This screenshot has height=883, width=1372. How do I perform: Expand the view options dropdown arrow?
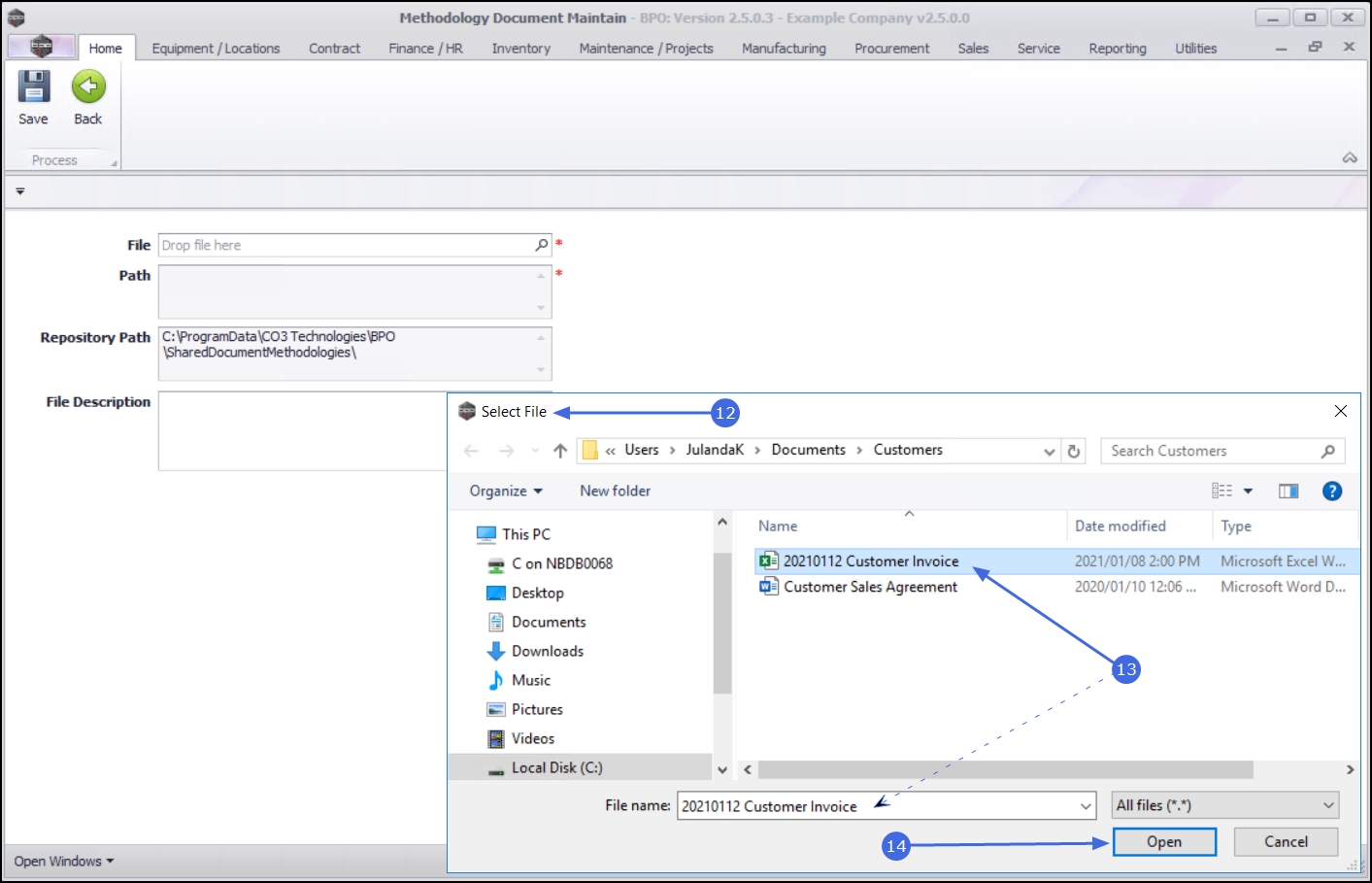click(1249, 492)
